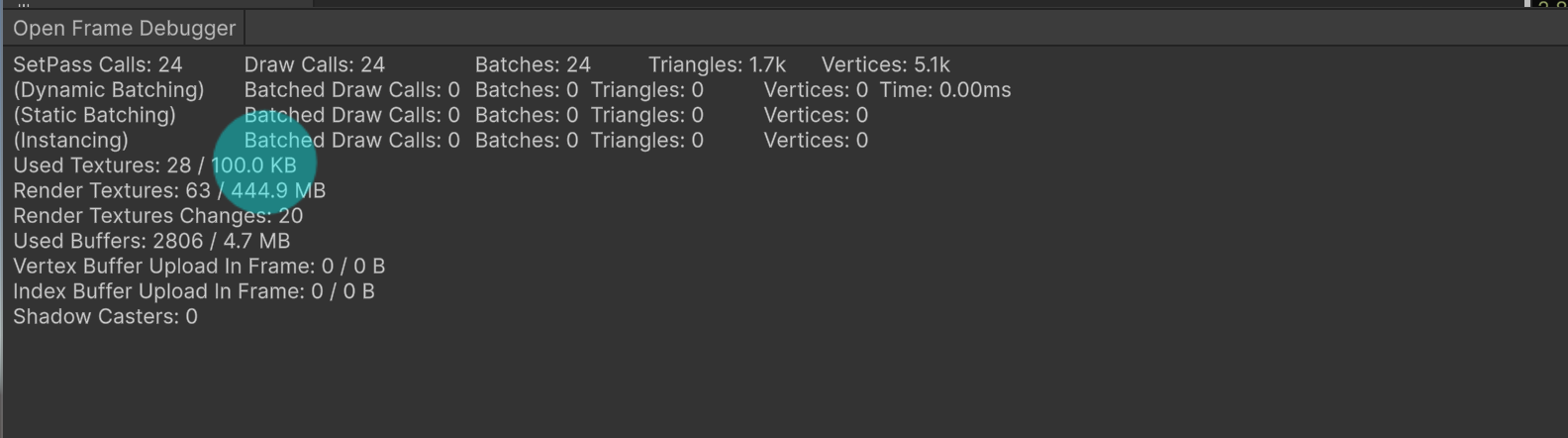Click the Time: 0.00ms value
This screenshot has height=438, width=1568.
click(944, 90)
